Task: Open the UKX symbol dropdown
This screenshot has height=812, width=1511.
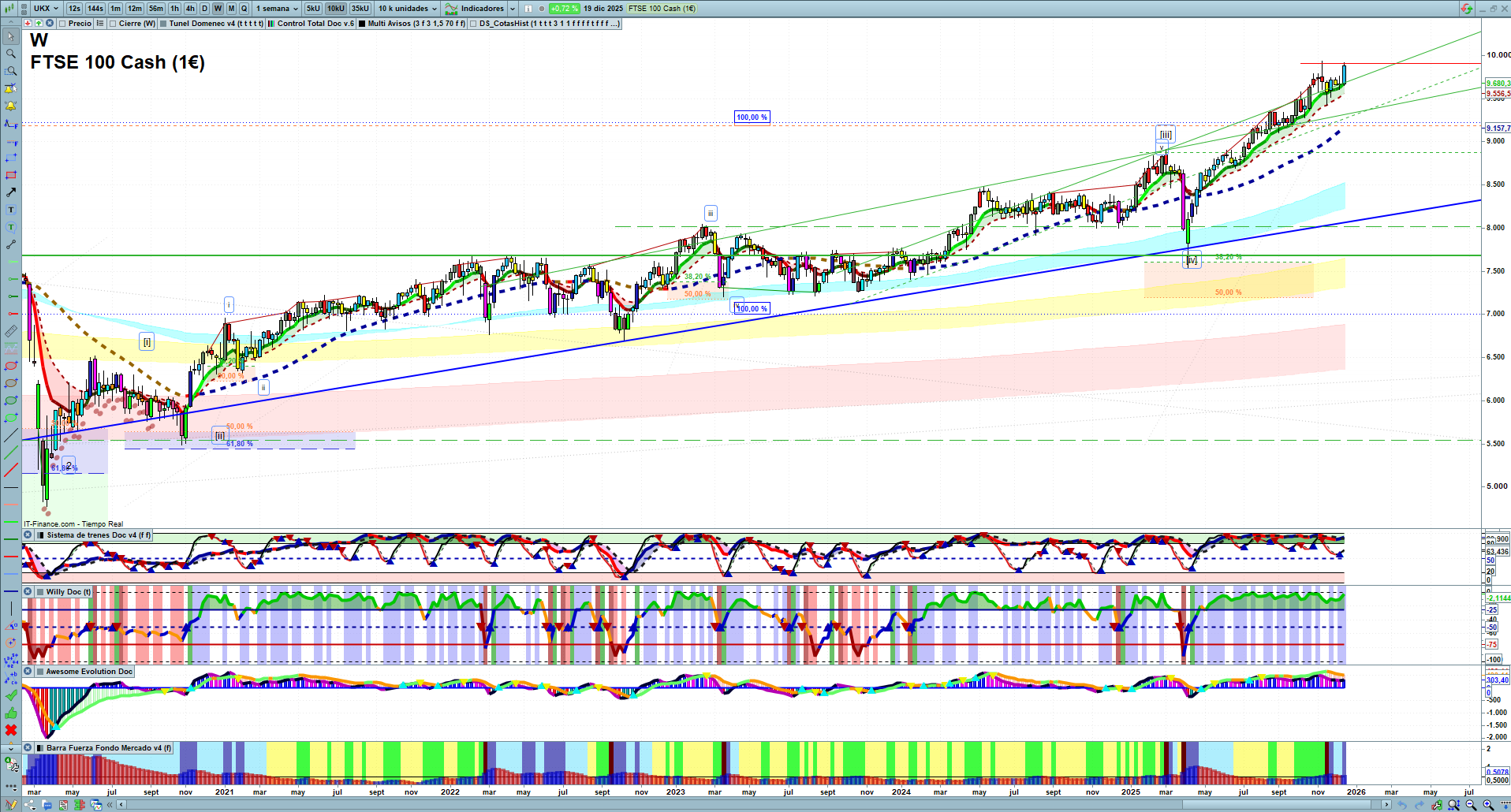Action: pyautogui.click(x=46, y=9)
